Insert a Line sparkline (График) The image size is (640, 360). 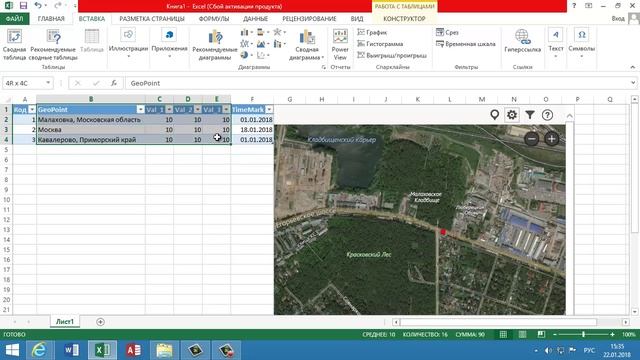pyautogui.click(x=372, y=32)
